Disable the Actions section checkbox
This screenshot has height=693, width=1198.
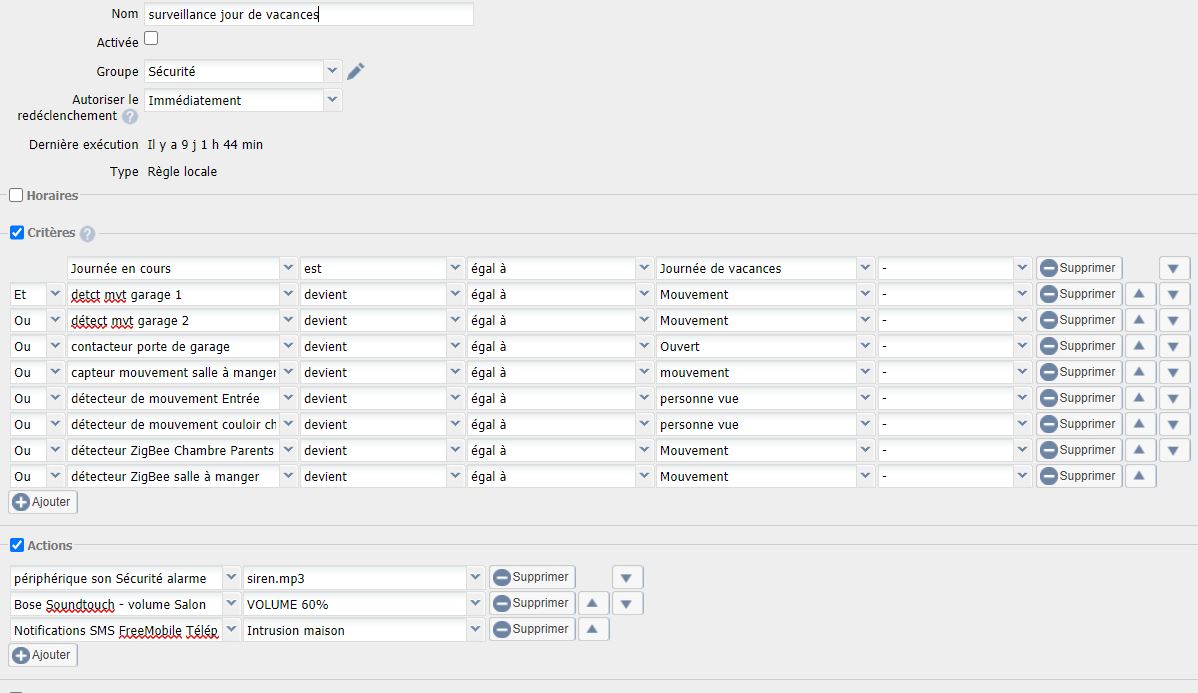16,545
